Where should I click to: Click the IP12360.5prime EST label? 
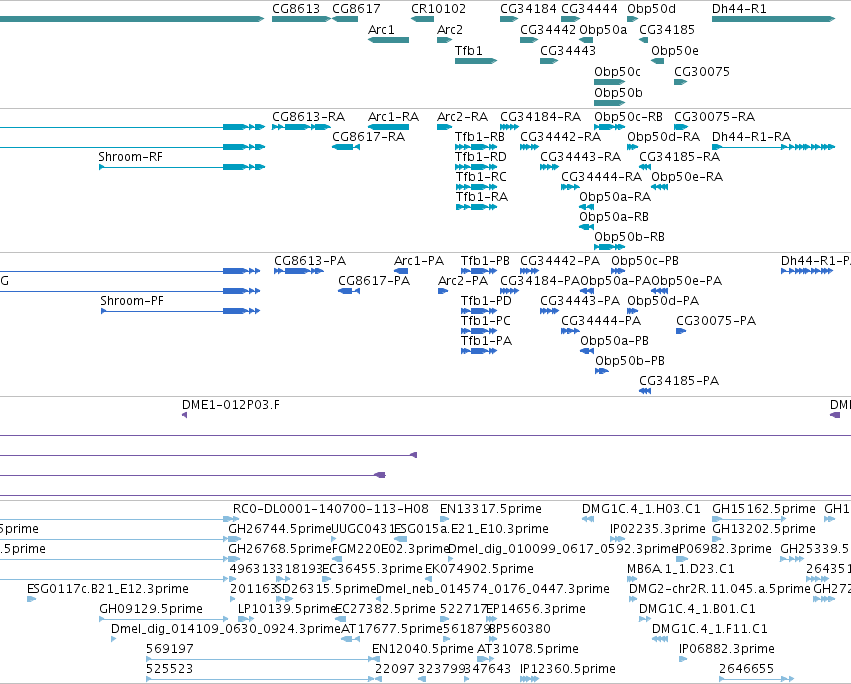pyautogui.click(x=568, y=669)
